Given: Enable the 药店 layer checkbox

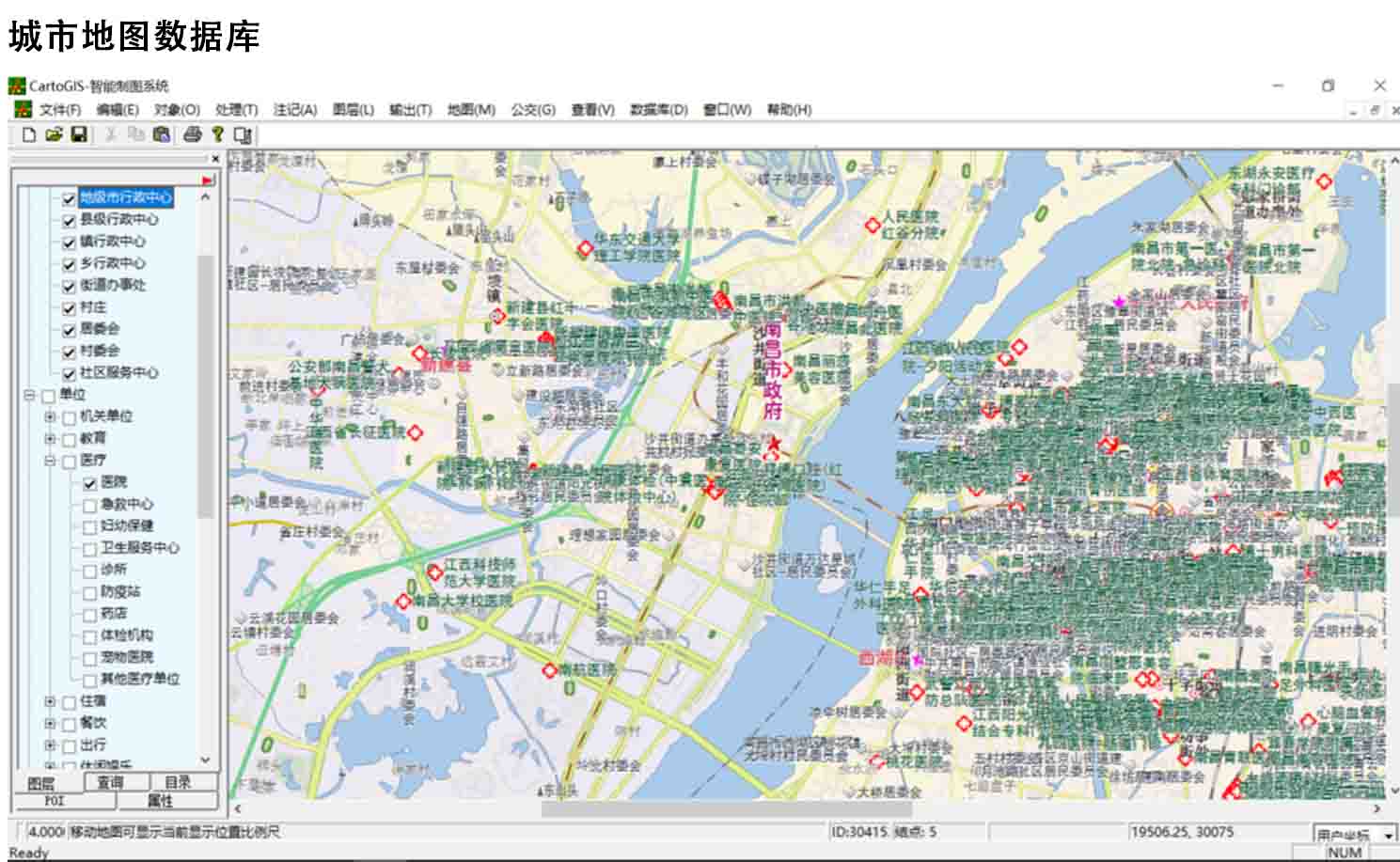Looking at the screenshot, I should [x=90, y=615].
